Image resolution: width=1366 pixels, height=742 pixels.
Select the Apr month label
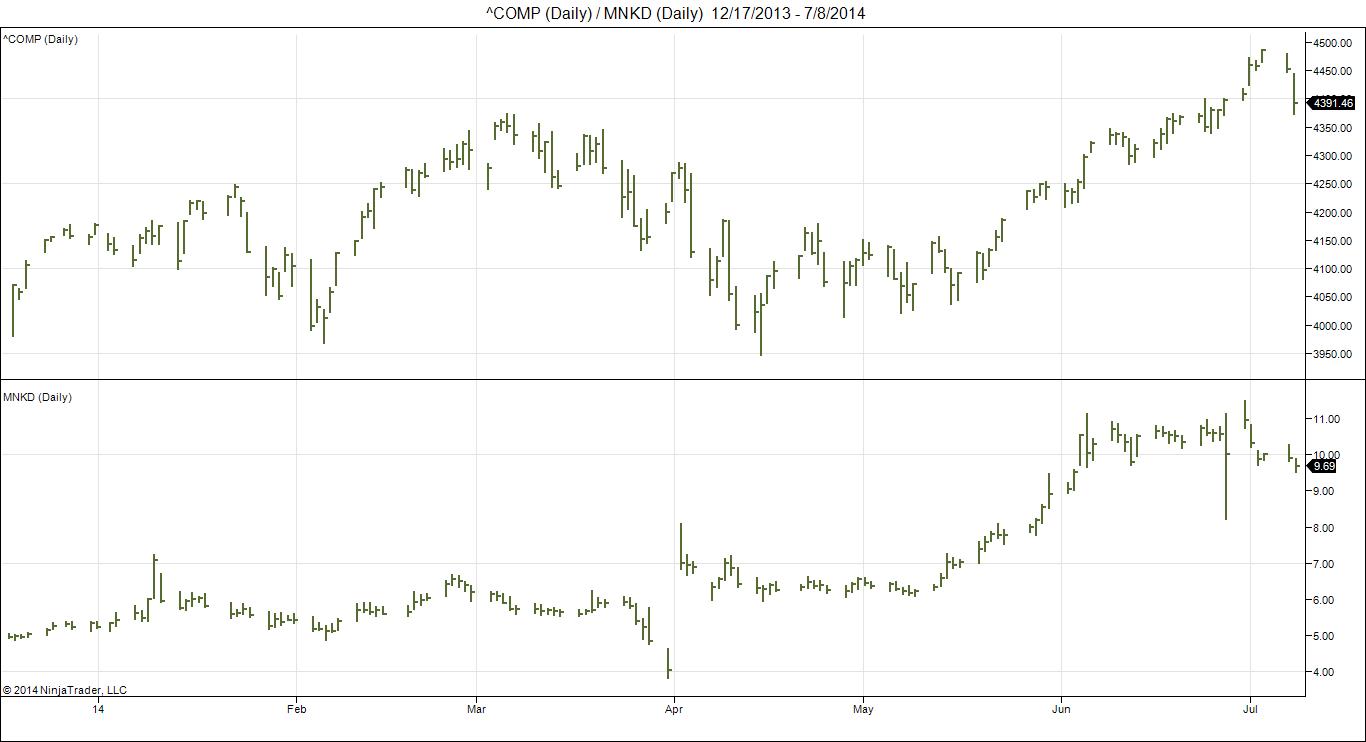click(x=674, y=710)
